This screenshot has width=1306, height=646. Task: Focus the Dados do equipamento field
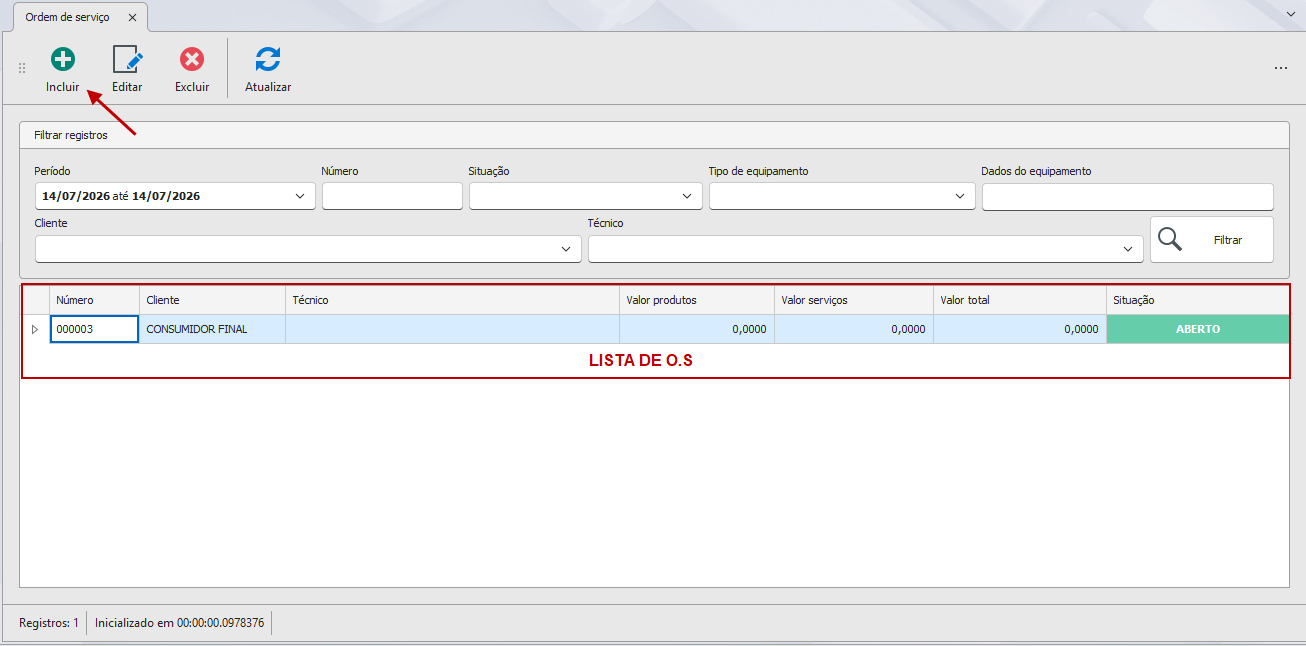[x=1128, y=197]
